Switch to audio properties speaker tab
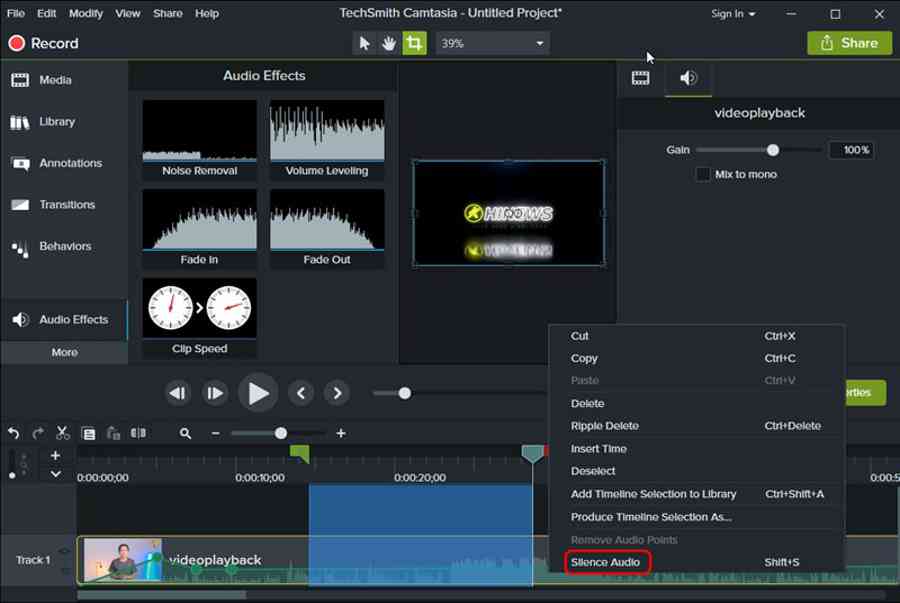Screen dimensions: 900x603 (x=688, y=78)
